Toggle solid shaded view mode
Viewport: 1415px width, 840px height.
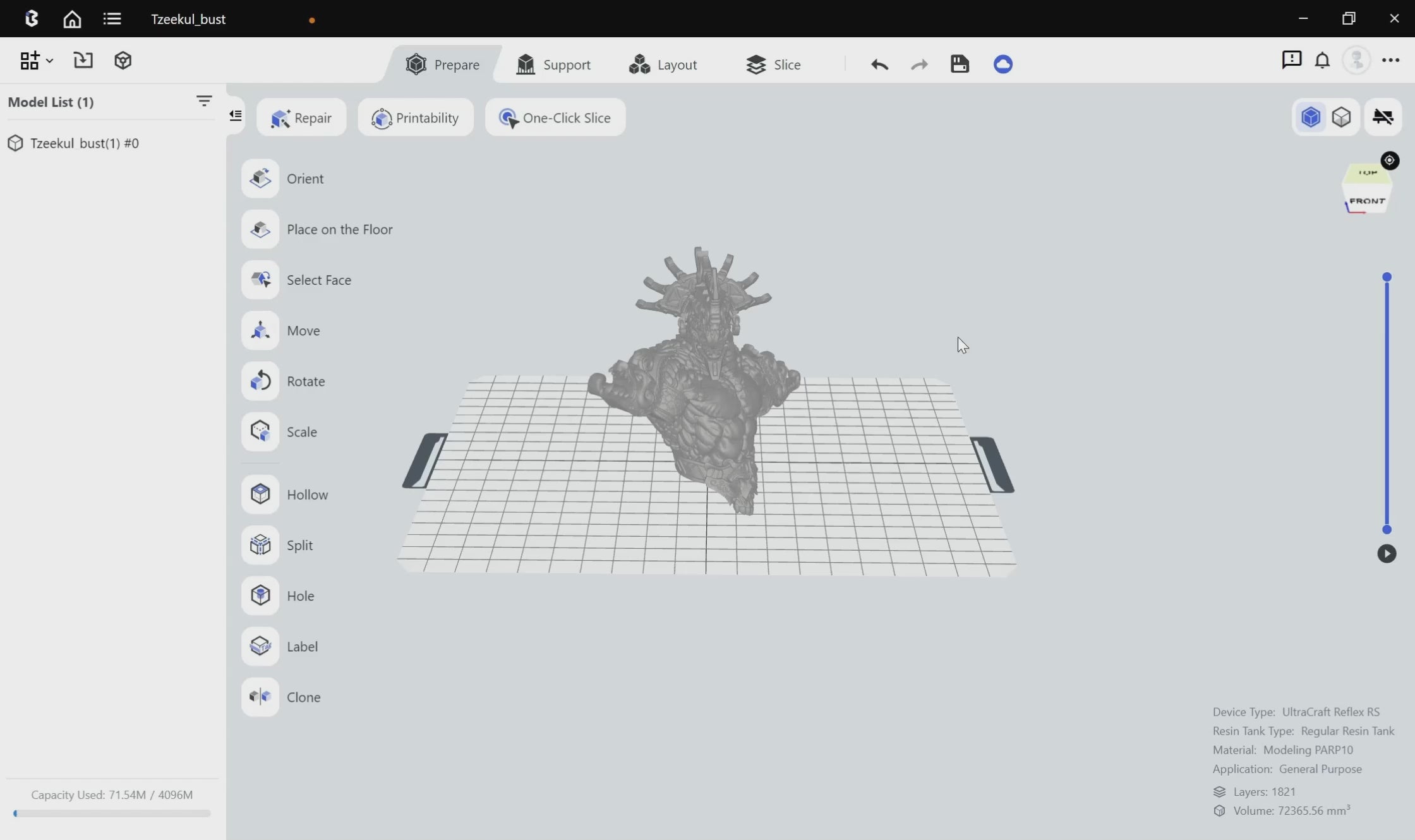coord(1311,117)
